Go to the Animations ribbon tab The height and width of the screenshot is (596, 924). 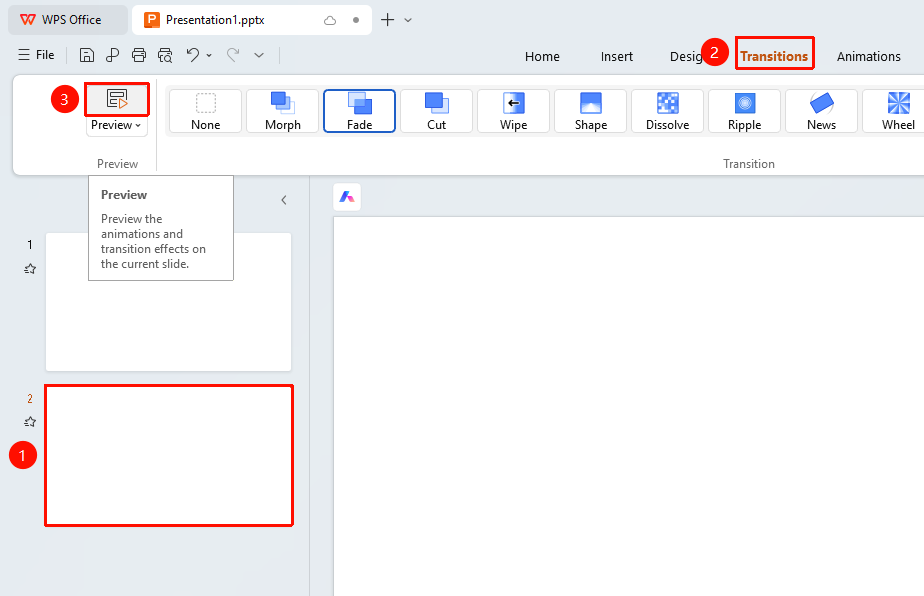(x=869, y=57)
